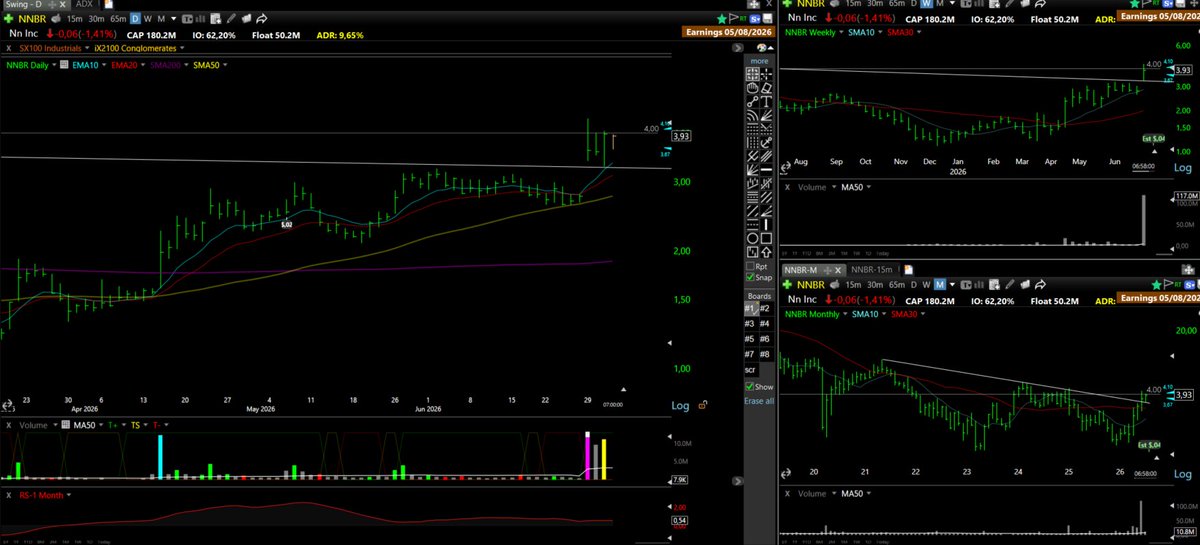1200x545 pixels.
Task: Click the NNBR Weekly legend label
Action: (x=810, y=33)
